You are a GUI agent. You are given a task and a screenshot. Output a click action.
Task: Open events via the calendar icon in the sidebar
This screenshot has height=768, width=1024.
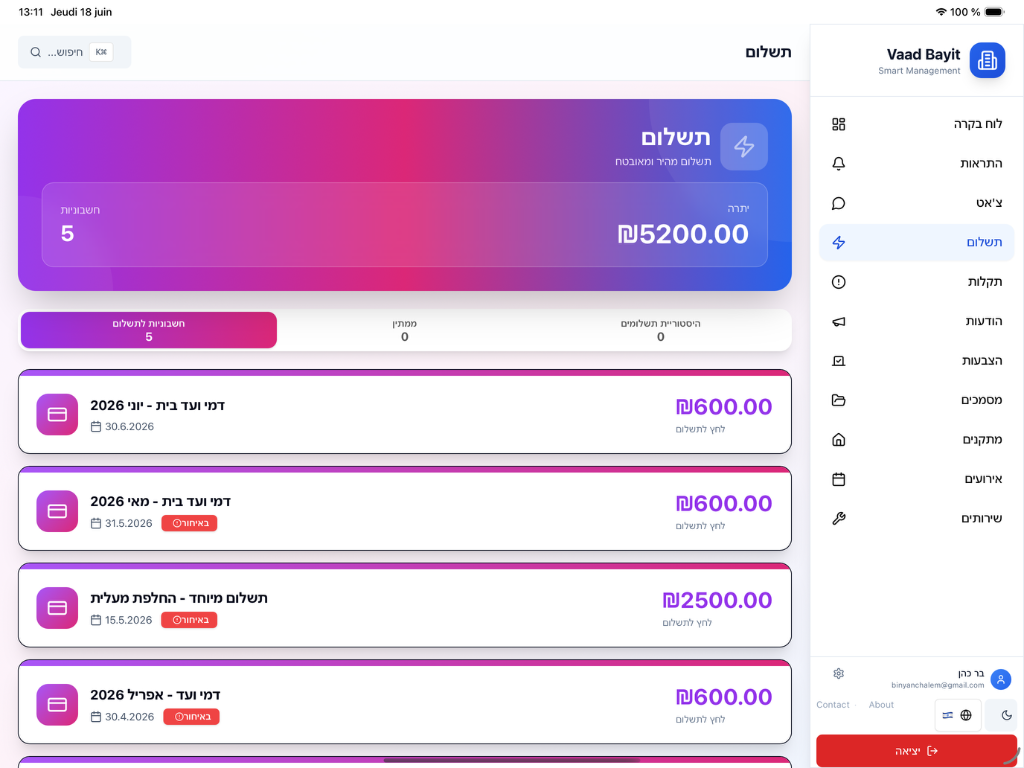pos(839,479)
